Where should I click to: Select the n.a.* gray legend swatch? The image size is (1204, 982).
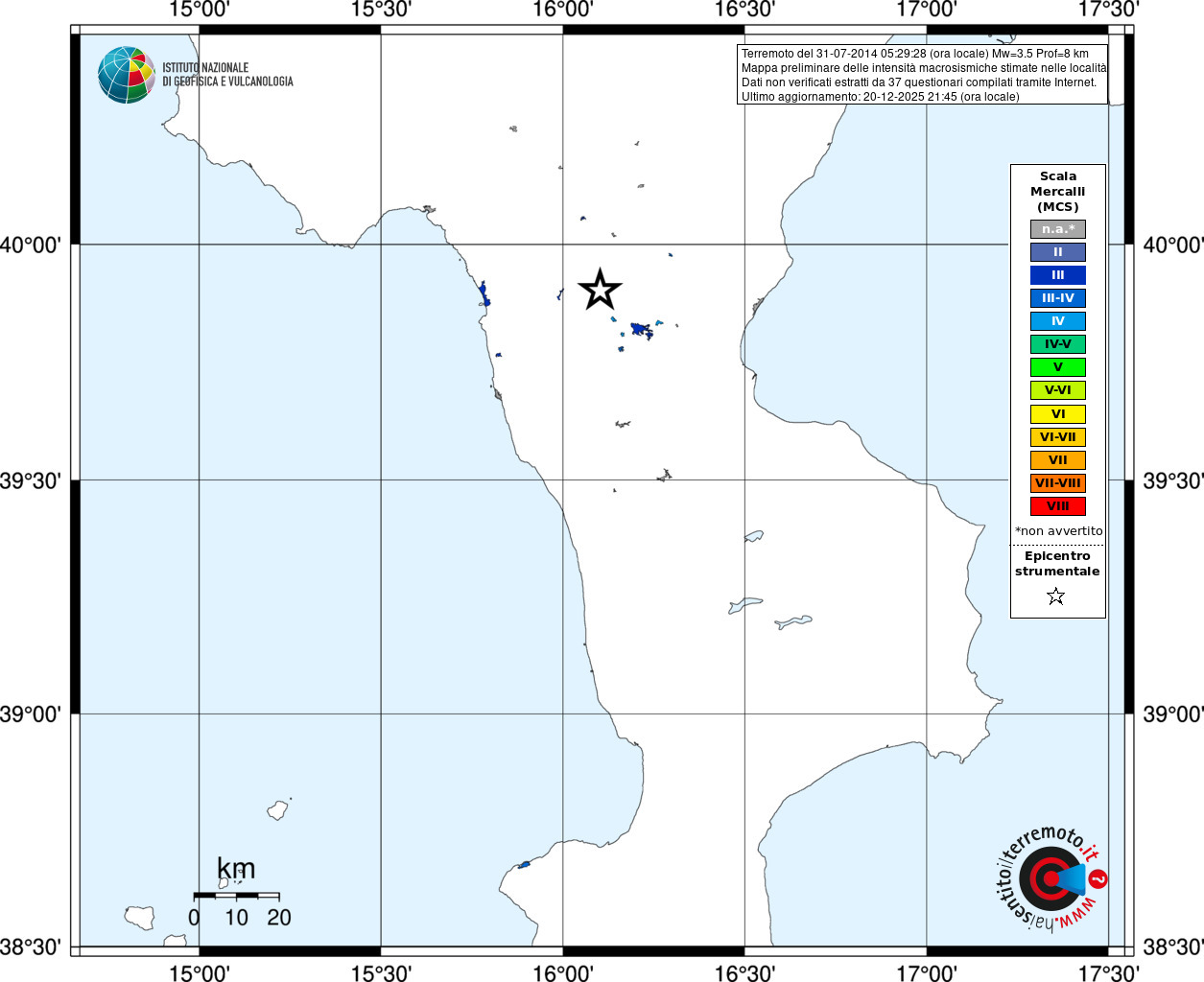(1058, 229)
